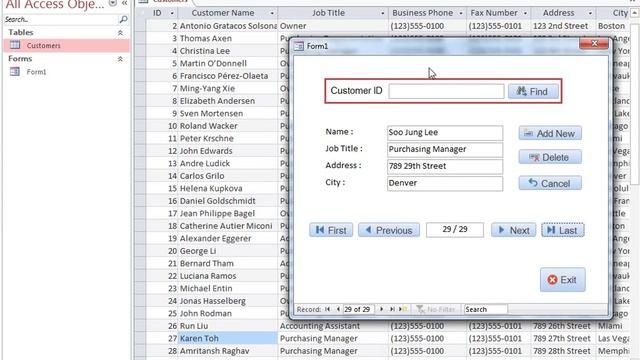Select the Roland Wacker cell
Screen dimensions: 640x360
coord(228,126)
